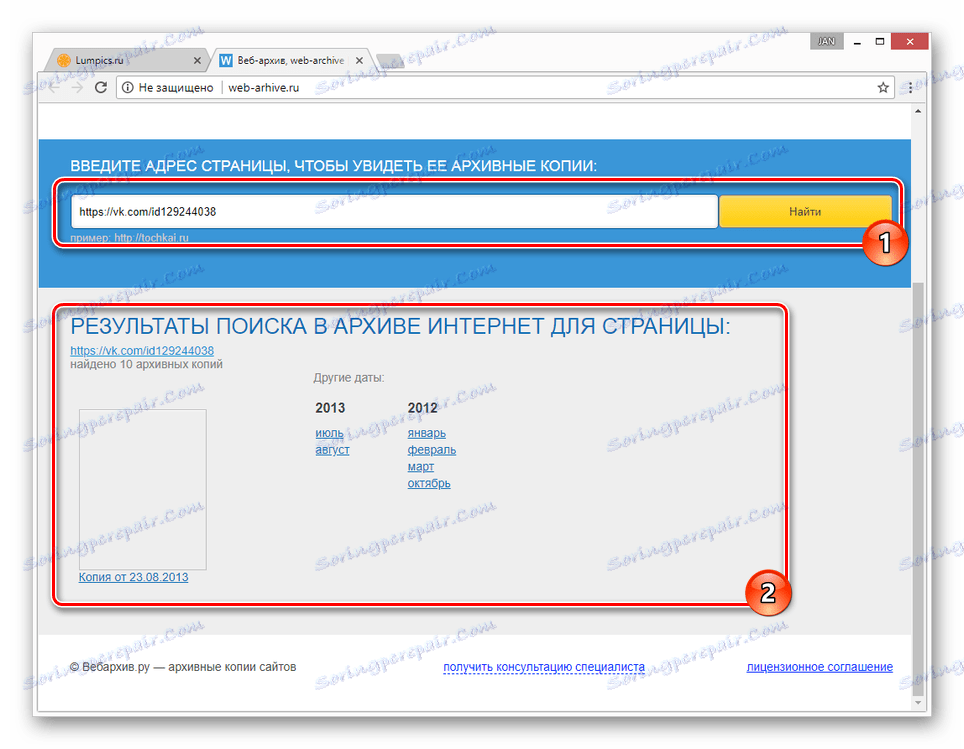964x749 pixels.
Task: Close the Lumpics.ru tab
Action: click(x=197, y=60)
